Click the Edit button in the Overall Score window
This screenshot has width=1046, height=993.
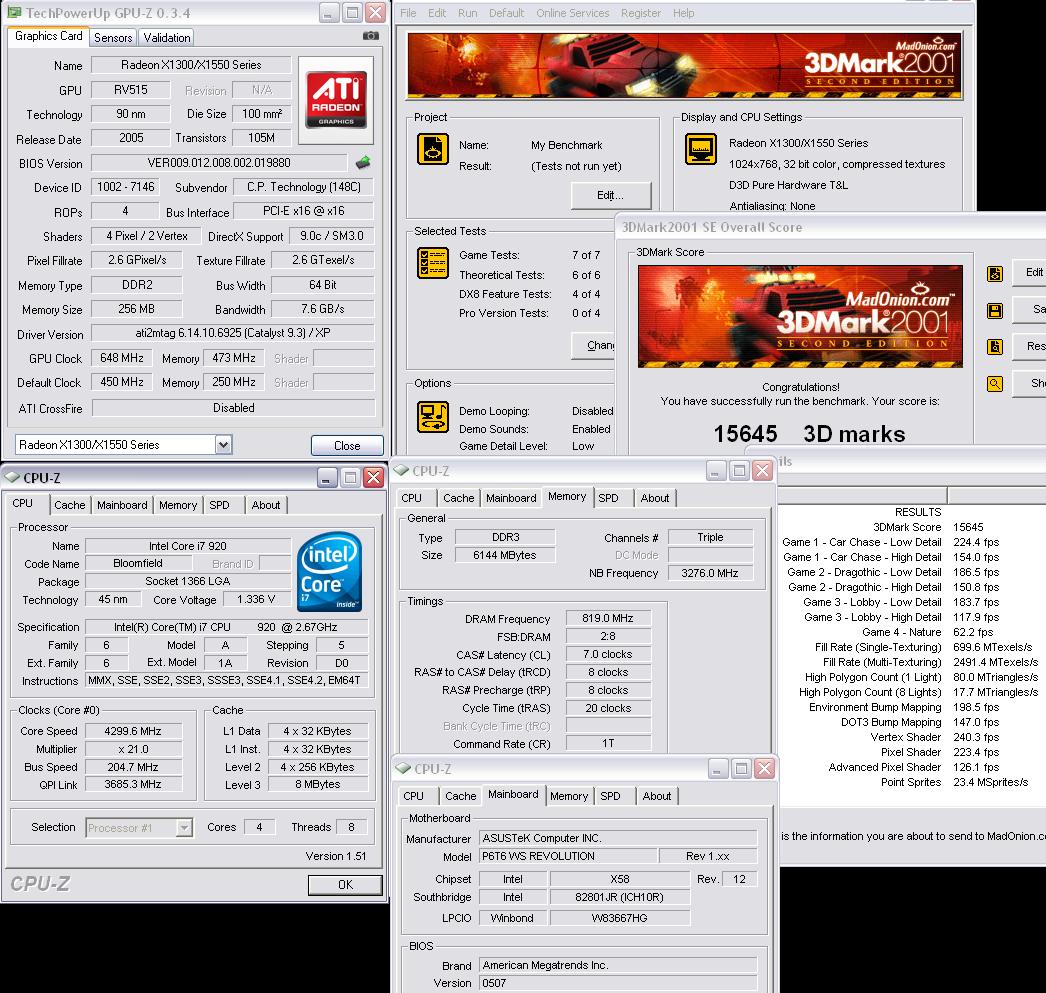pos(1030,272)
